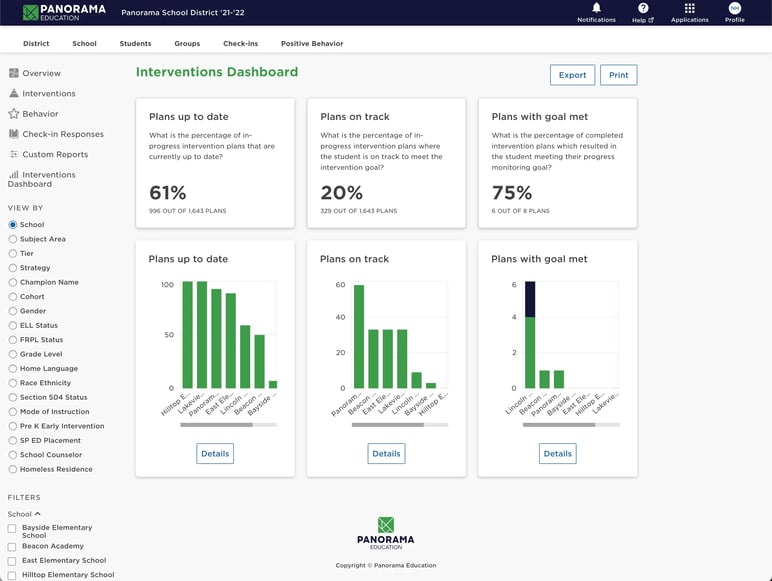This screenshot has width=772, height=581.
Task: Click the Custom Reports icon
Action: click(x=14, y=154)
